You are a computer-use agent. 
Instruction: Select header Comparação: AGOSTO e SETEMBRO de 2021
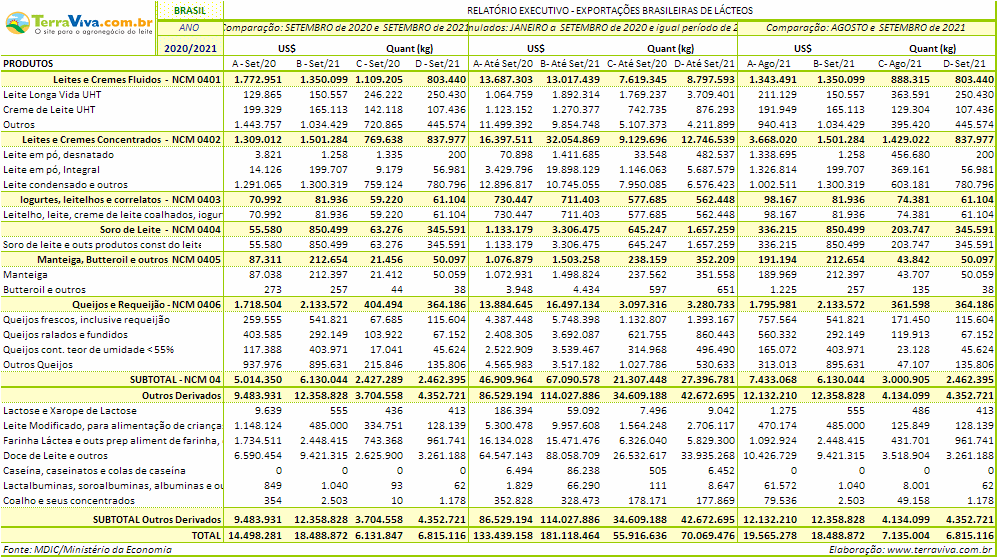(x=865, y=28)
